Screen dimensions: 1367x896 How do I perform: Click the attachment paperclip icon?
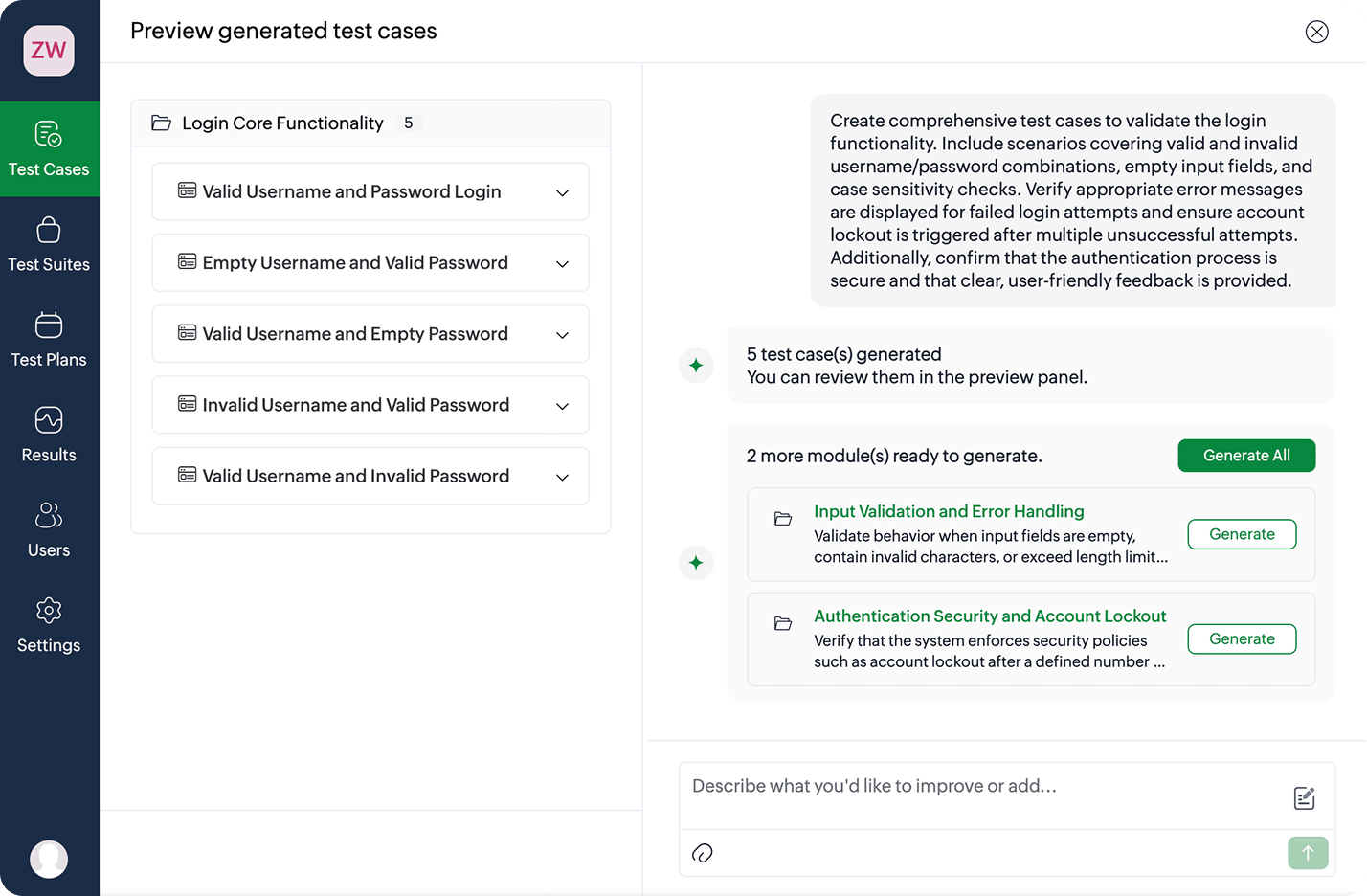703,853
